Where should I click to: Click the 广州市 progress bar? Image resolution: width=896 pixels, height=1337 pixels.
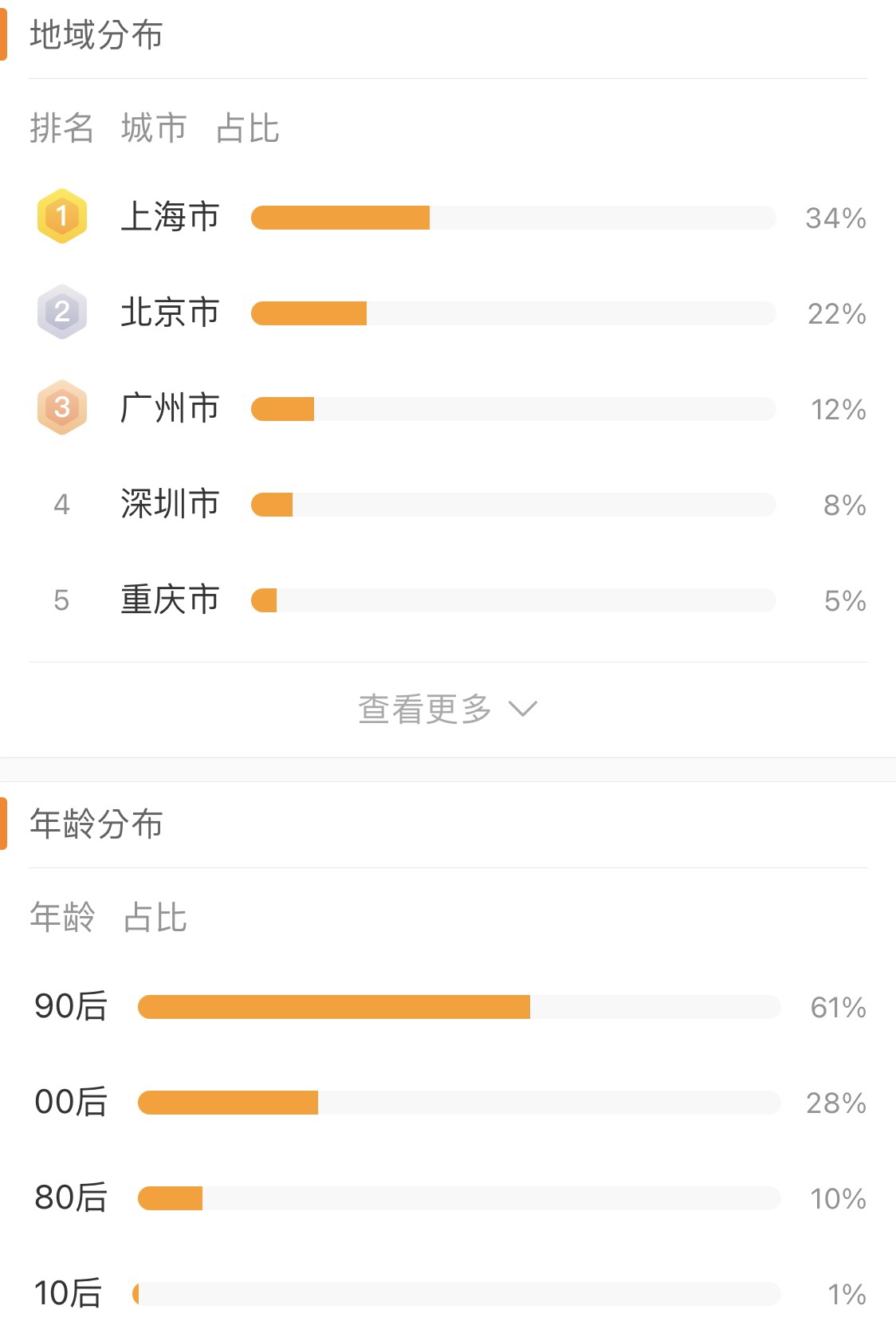pos(513,409)
